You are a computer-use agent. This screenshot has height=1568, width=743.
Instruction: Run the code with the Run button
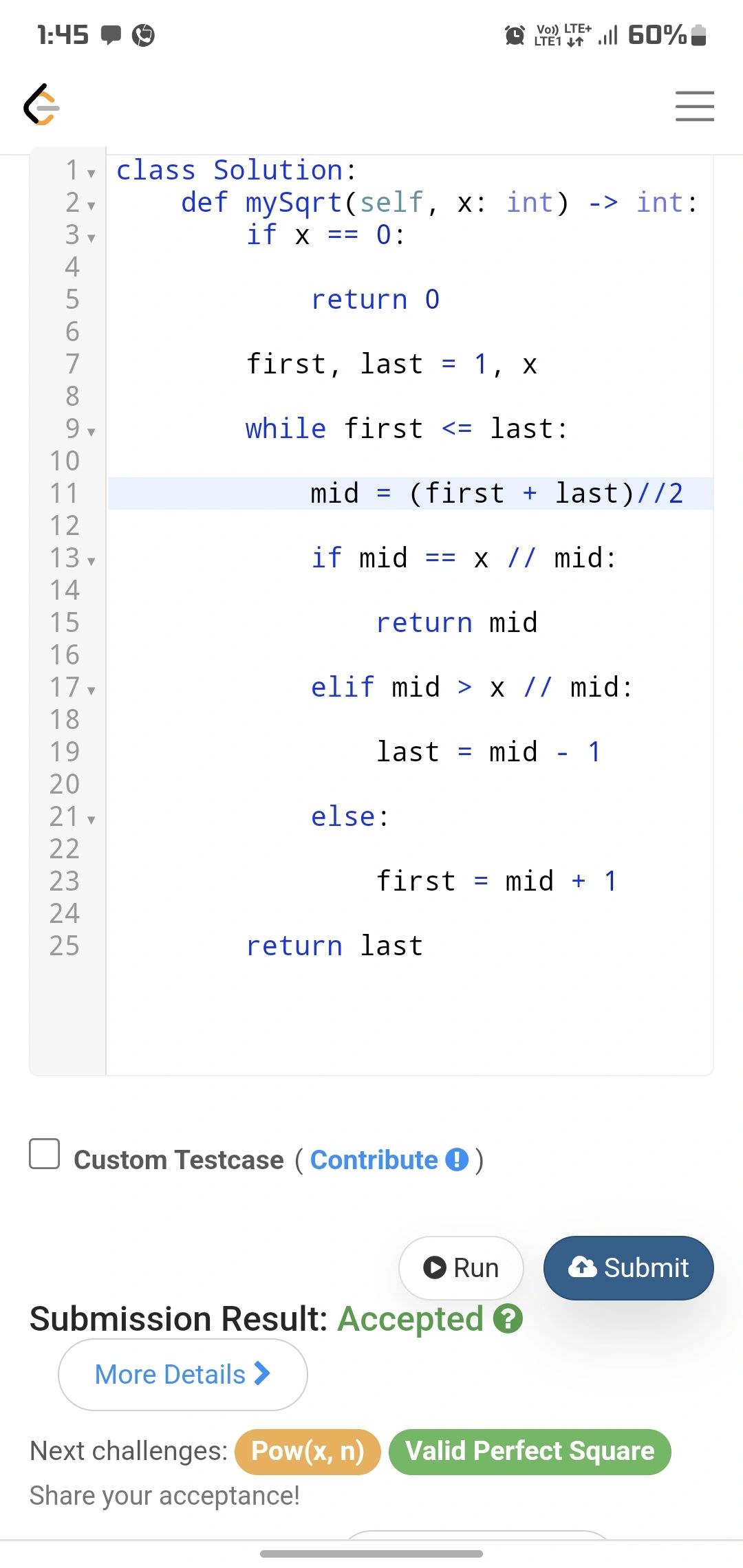click(461, 1267)
